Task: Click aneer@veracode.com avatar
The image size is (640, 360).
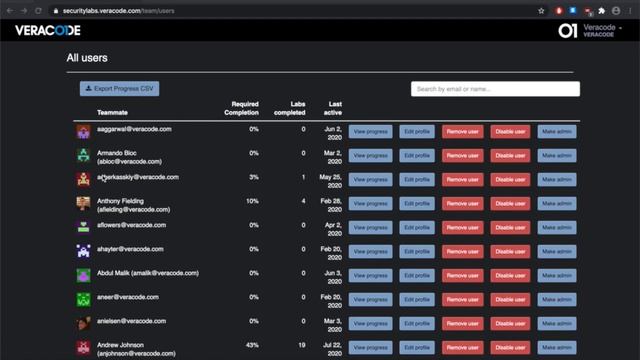Action: [83, 300]
